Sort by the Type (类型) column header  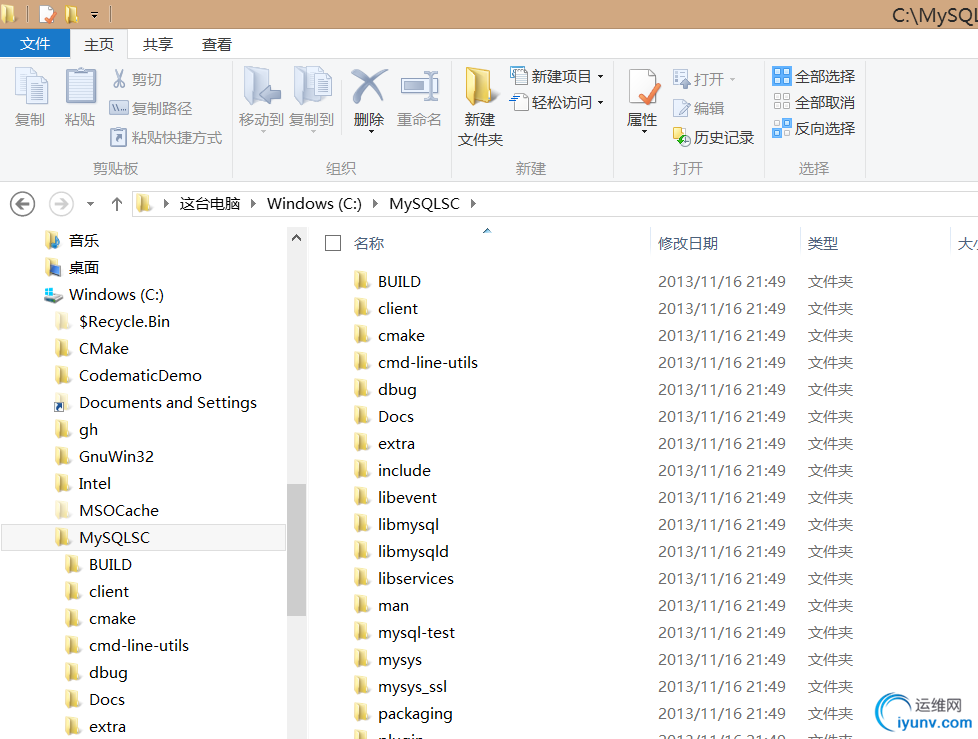pos(823,243)
